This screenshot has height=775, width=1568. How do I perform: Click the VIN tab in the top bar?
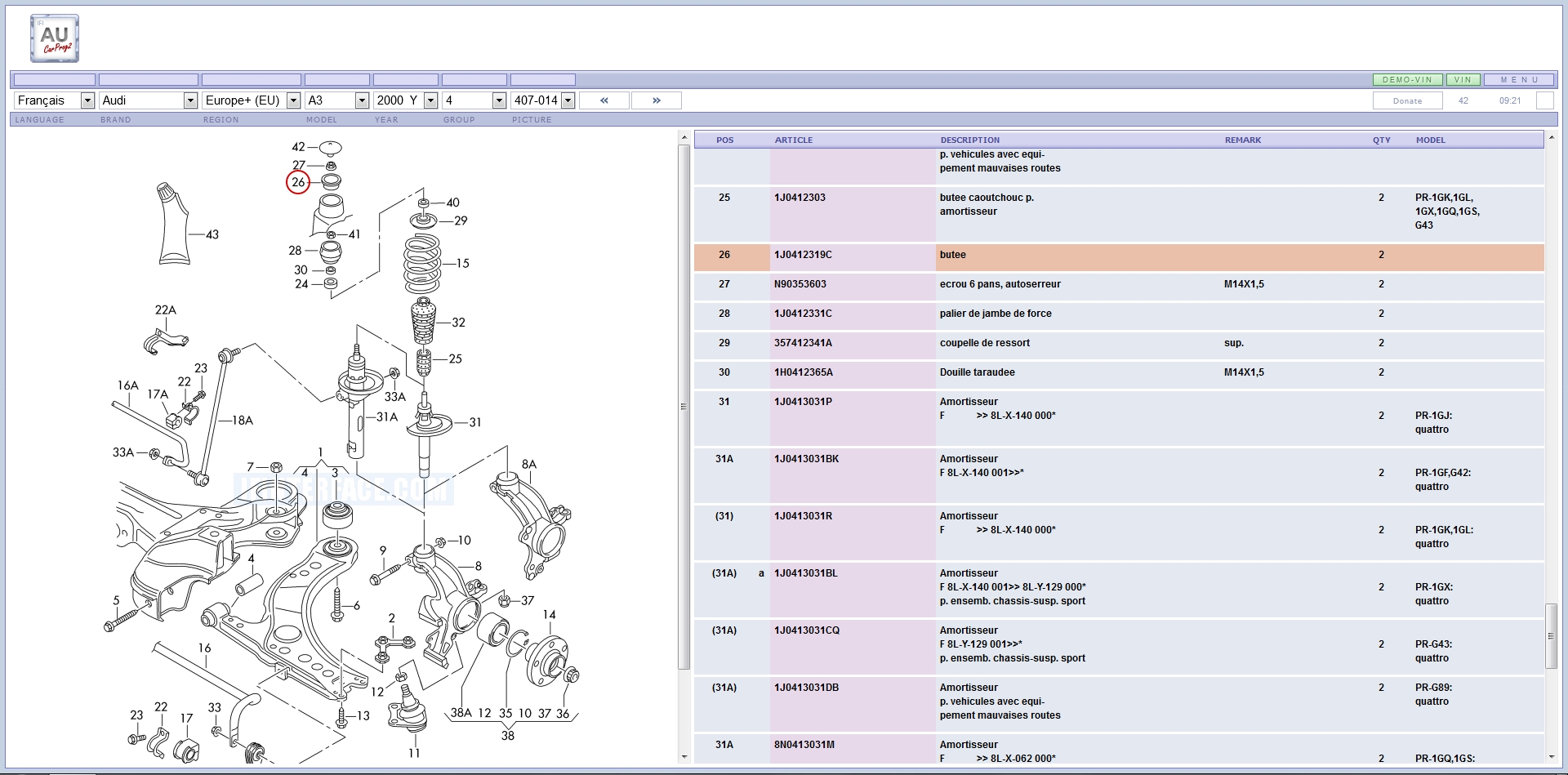pyautogui.click(x=1463, y=80)
